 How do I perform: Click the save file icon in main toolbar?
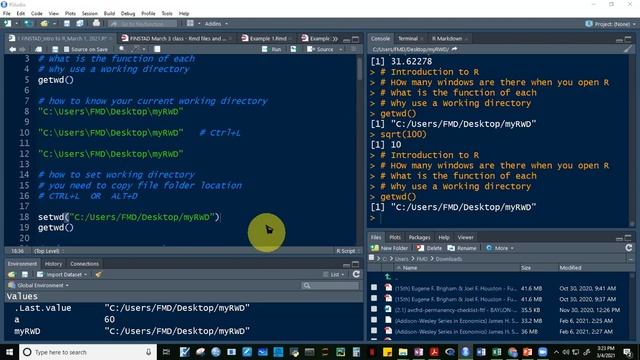click(67, 24)
